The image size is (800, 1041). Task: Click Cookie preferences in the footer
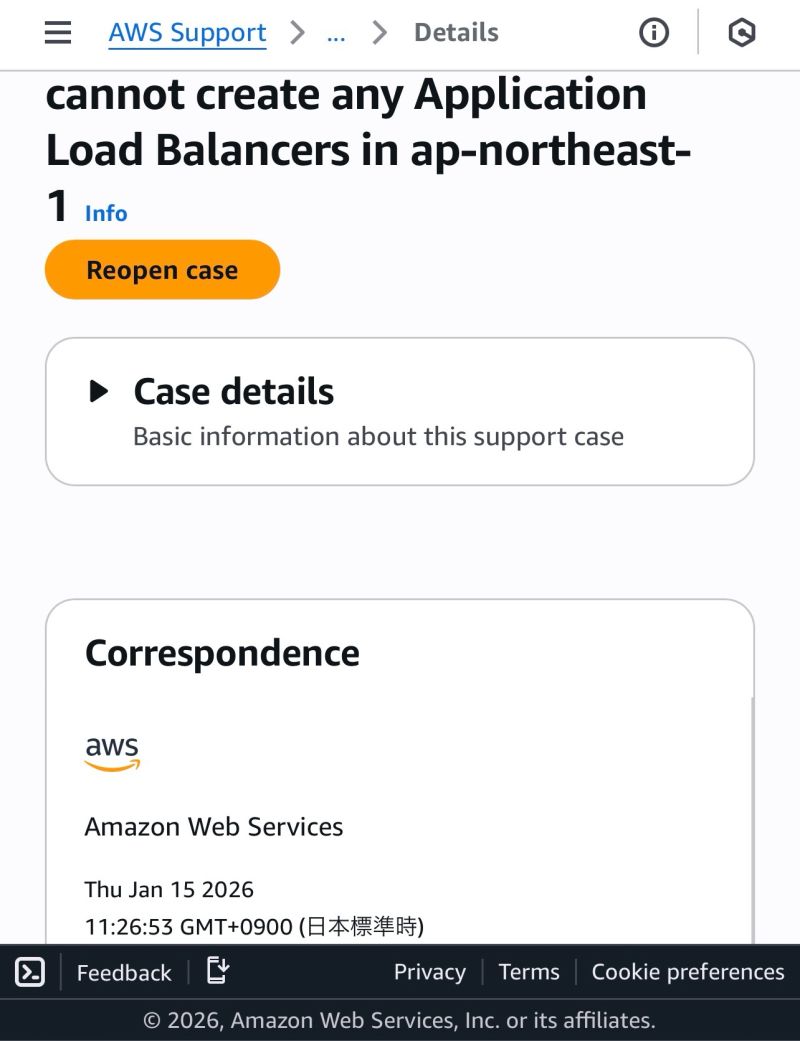coord(687,971)
